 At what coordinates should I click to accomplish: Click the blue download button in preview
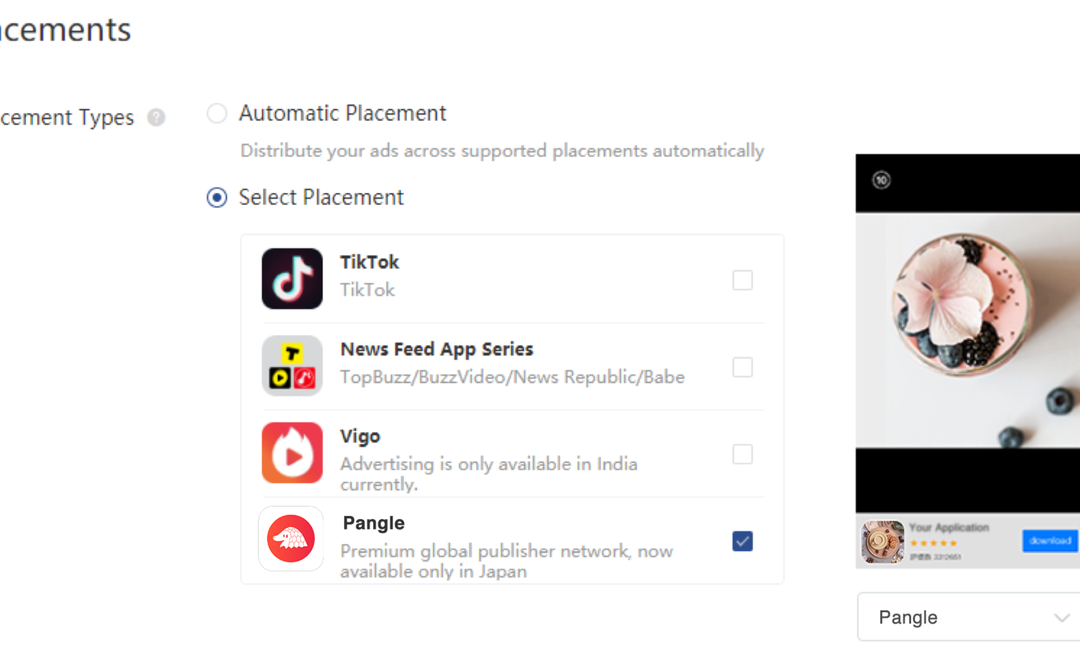click(x=1050, y=541)
